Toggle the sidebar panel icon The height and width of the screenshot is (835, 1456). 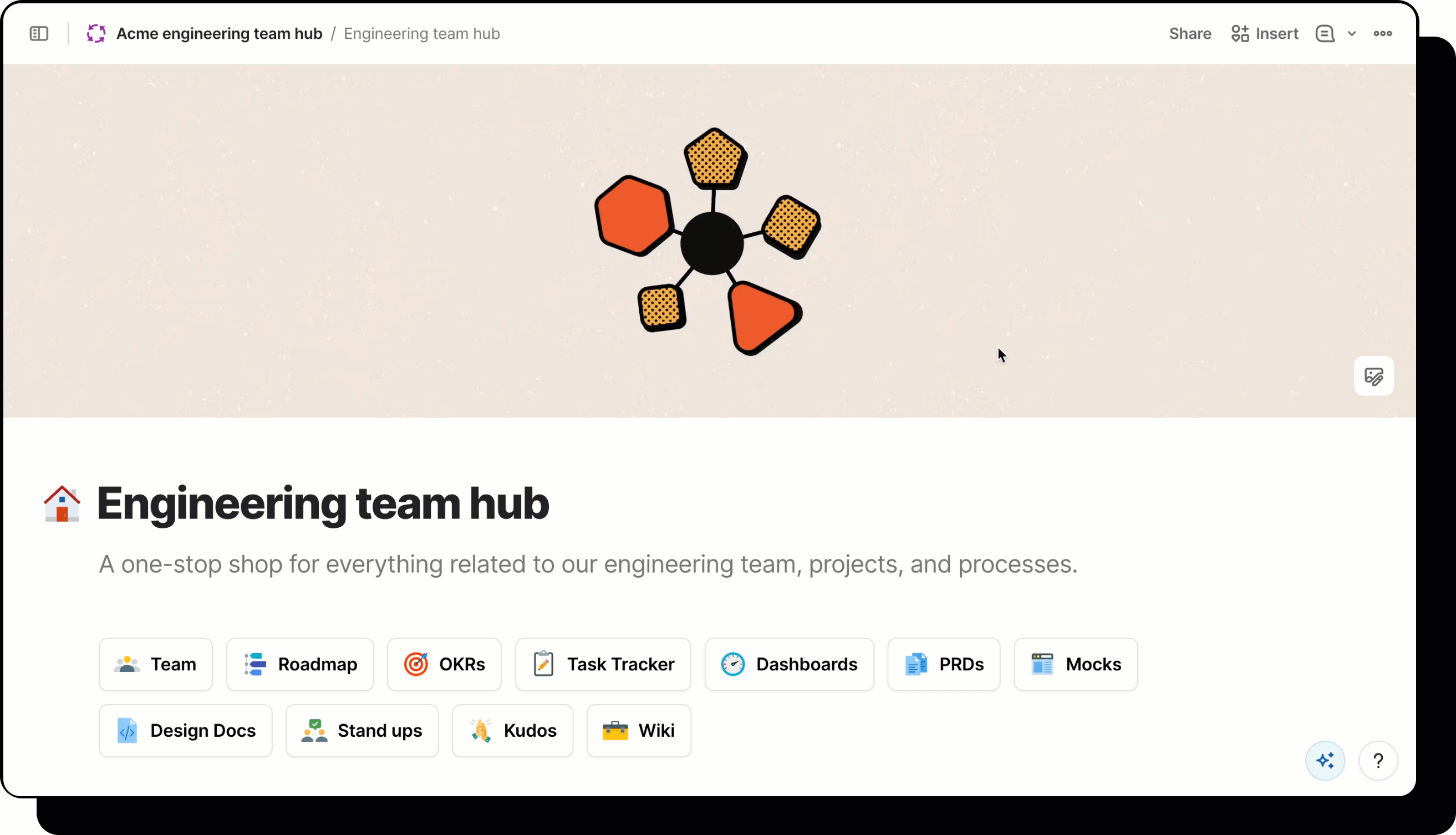click(39, 34)
